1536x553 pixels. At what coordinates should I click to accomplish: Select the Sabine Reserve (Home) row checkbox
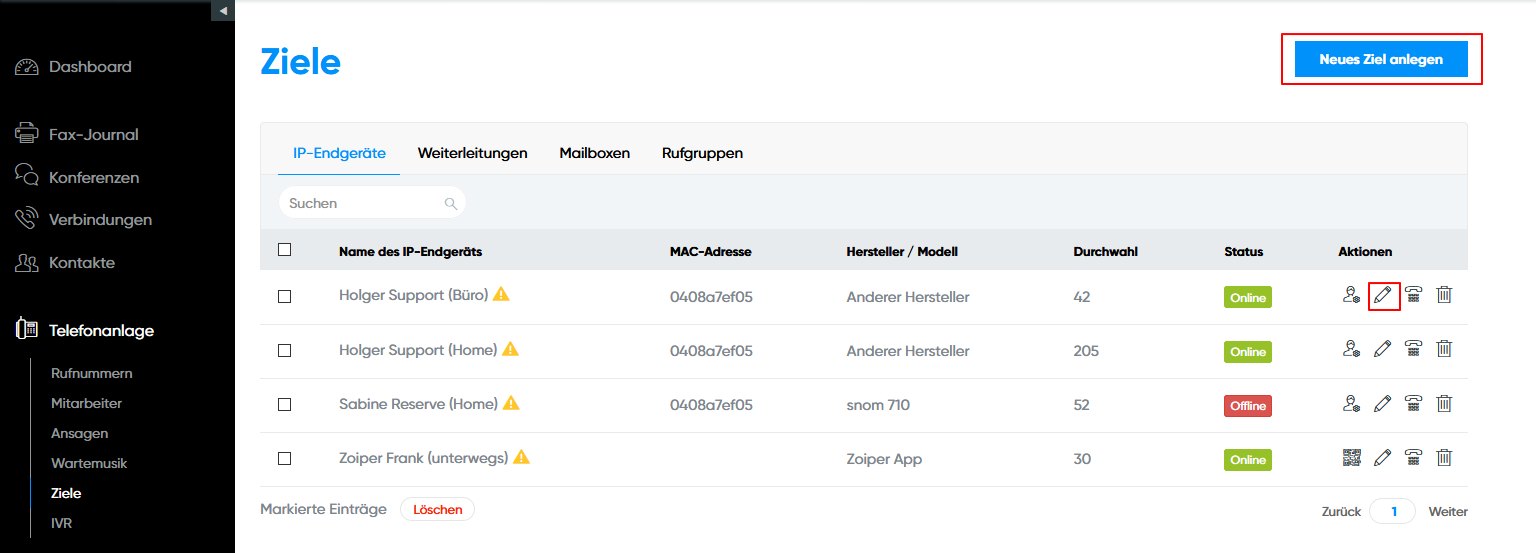pos(285,405)
